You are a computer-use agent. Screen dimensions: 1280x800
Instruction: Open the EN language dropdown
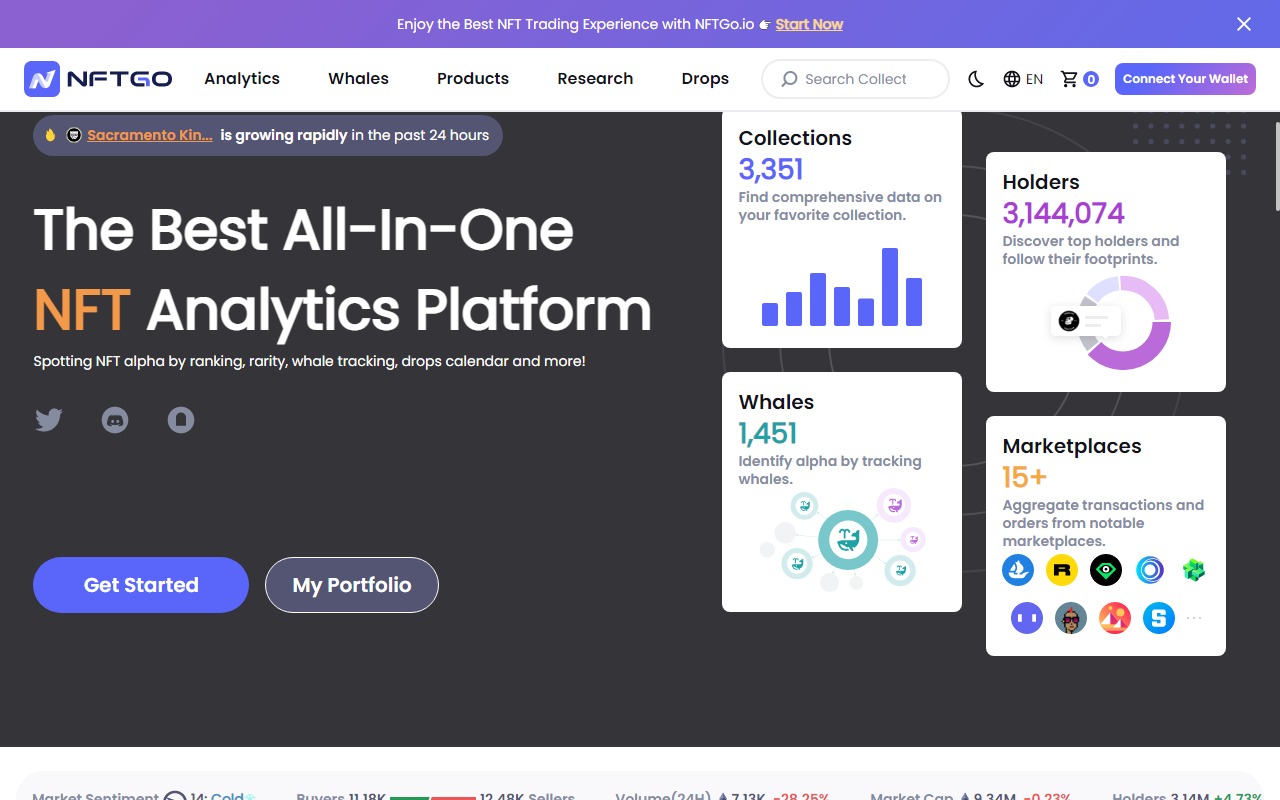click(x=1023, y=78)
